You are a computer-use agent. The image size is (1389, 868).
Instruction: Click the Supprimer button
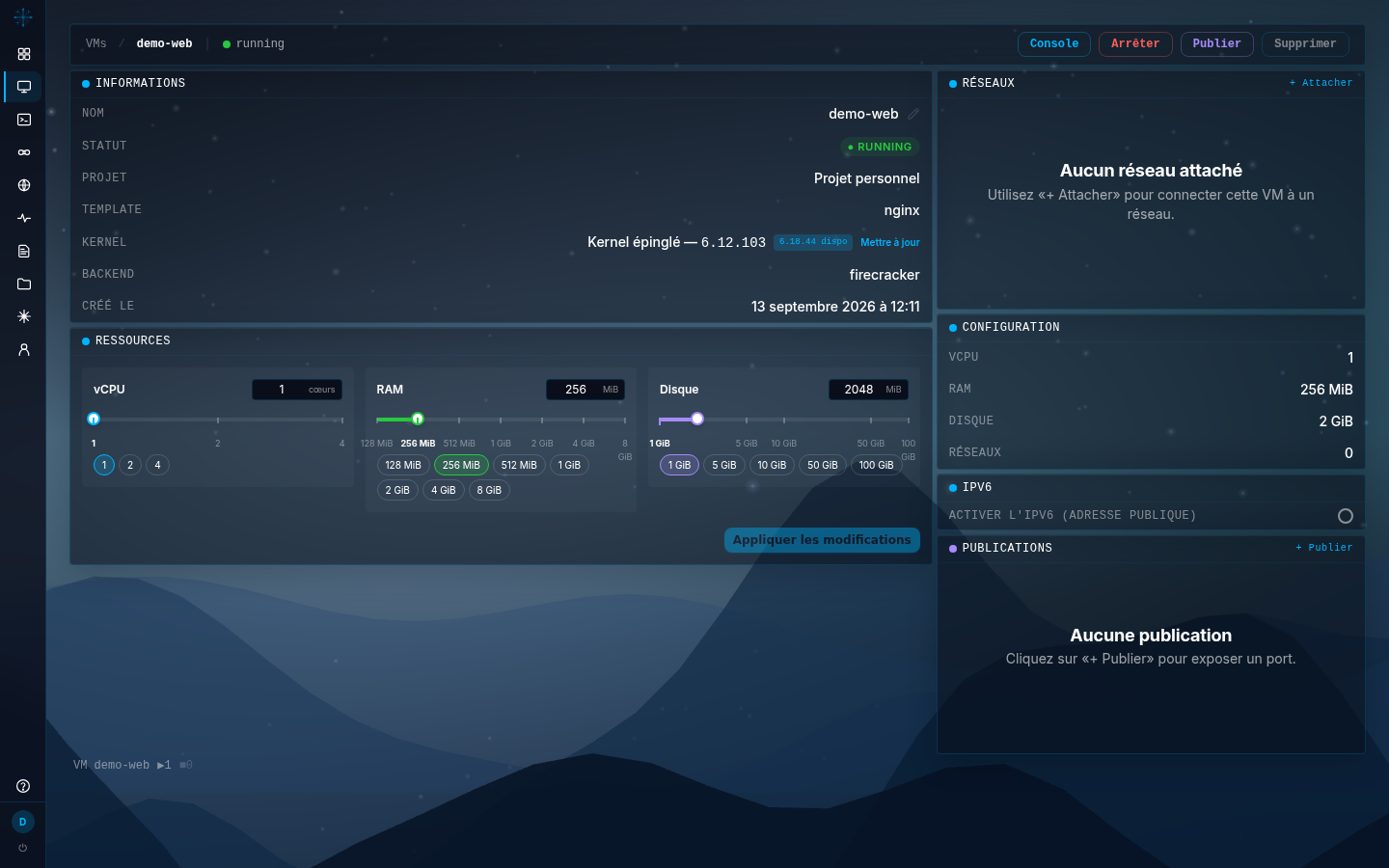(x=1305, y=44)
